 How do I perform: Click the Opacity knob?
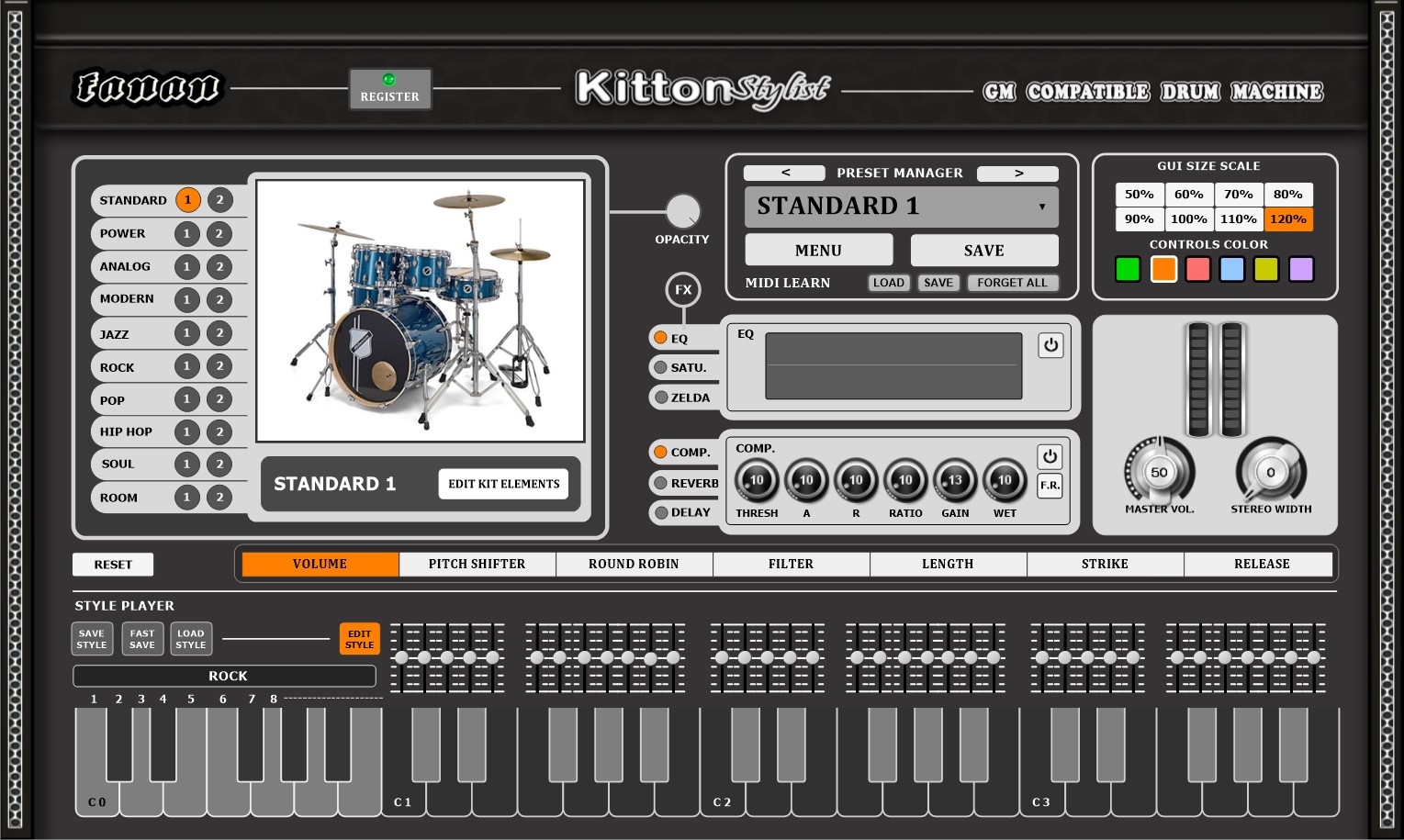coord(682,212)
